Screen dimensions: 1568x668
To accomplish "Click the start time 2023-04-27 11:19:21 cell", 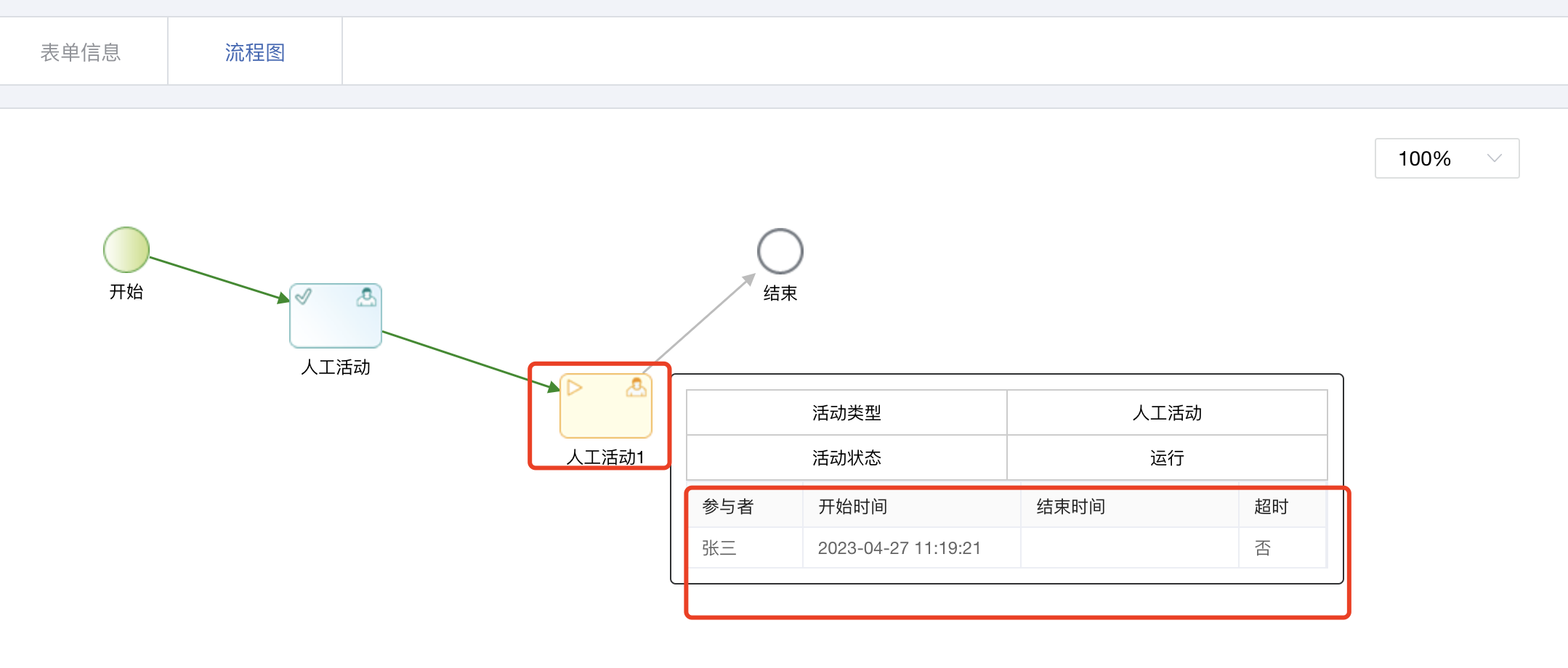I will 900,548.
